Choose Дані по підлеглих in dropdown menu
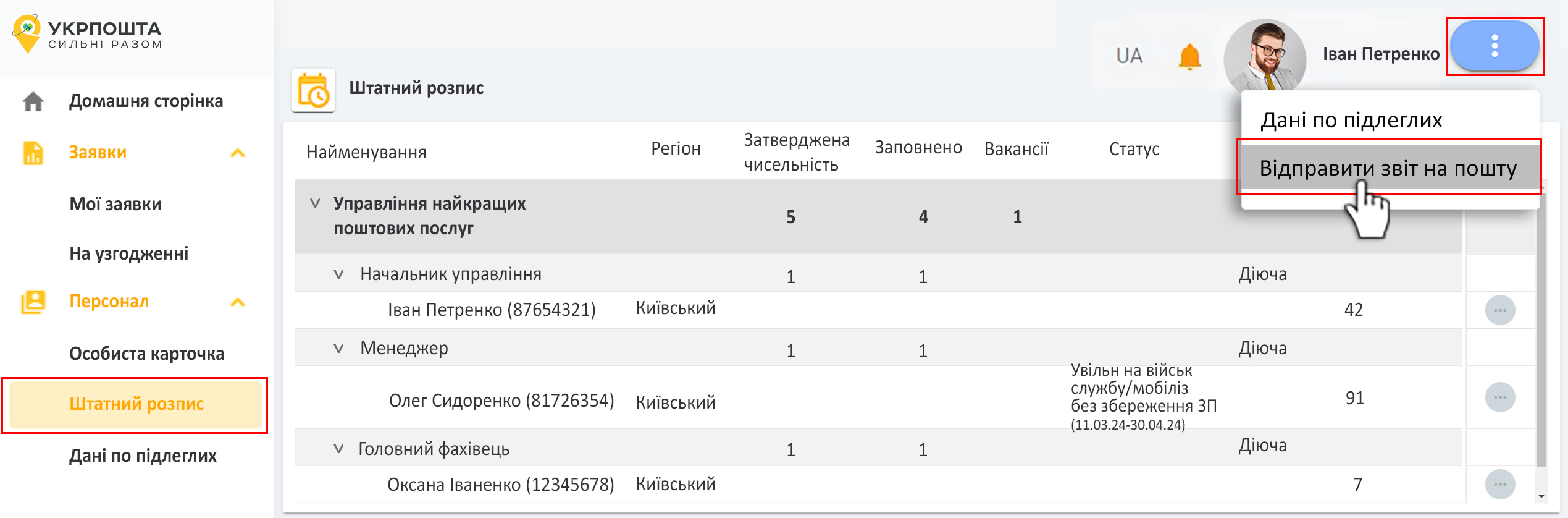Screen dimensions: 1568x518 [1351, 120]
